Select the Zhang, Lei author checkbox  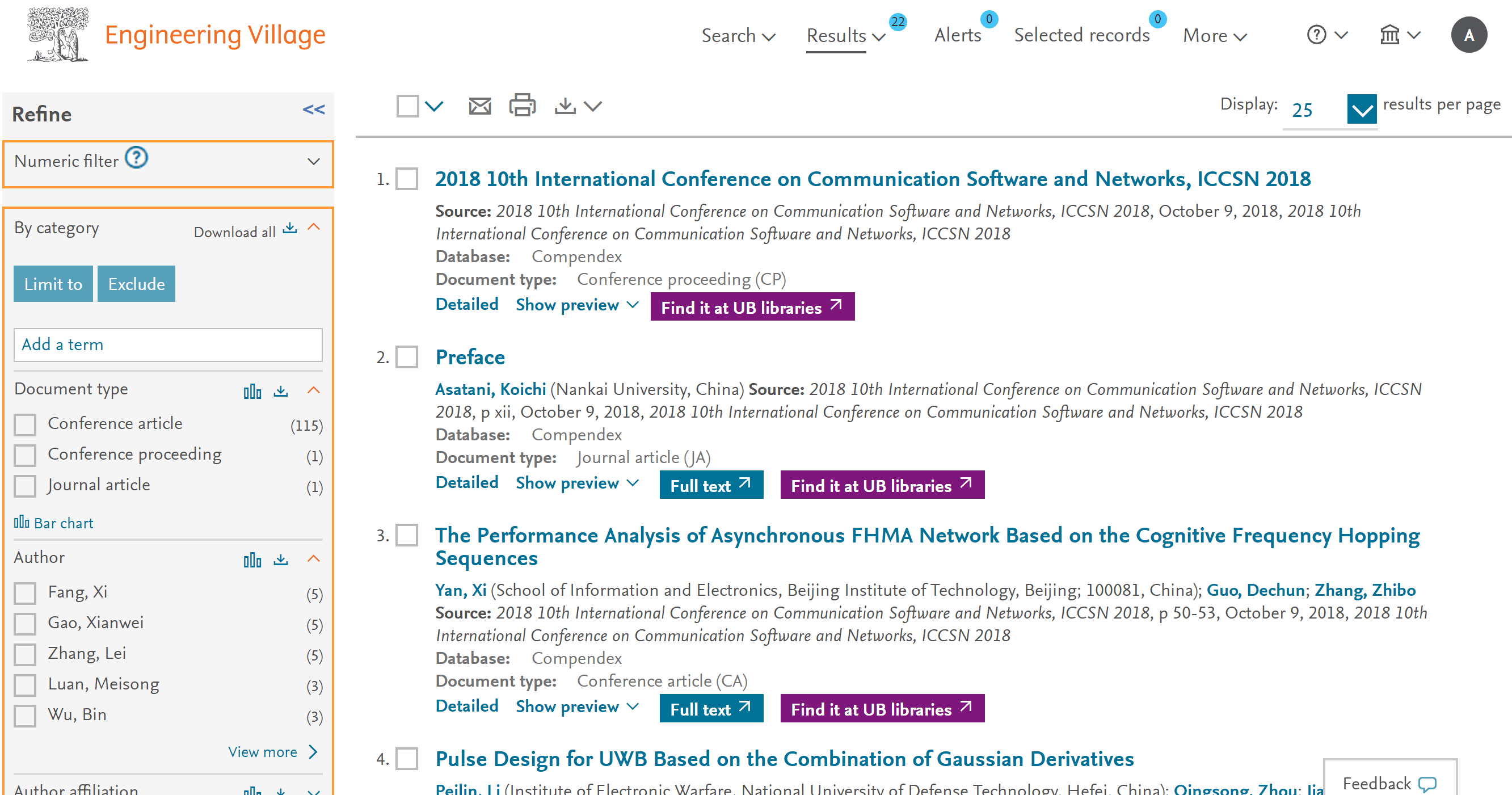pyautogui.click(x=24, y=654)
